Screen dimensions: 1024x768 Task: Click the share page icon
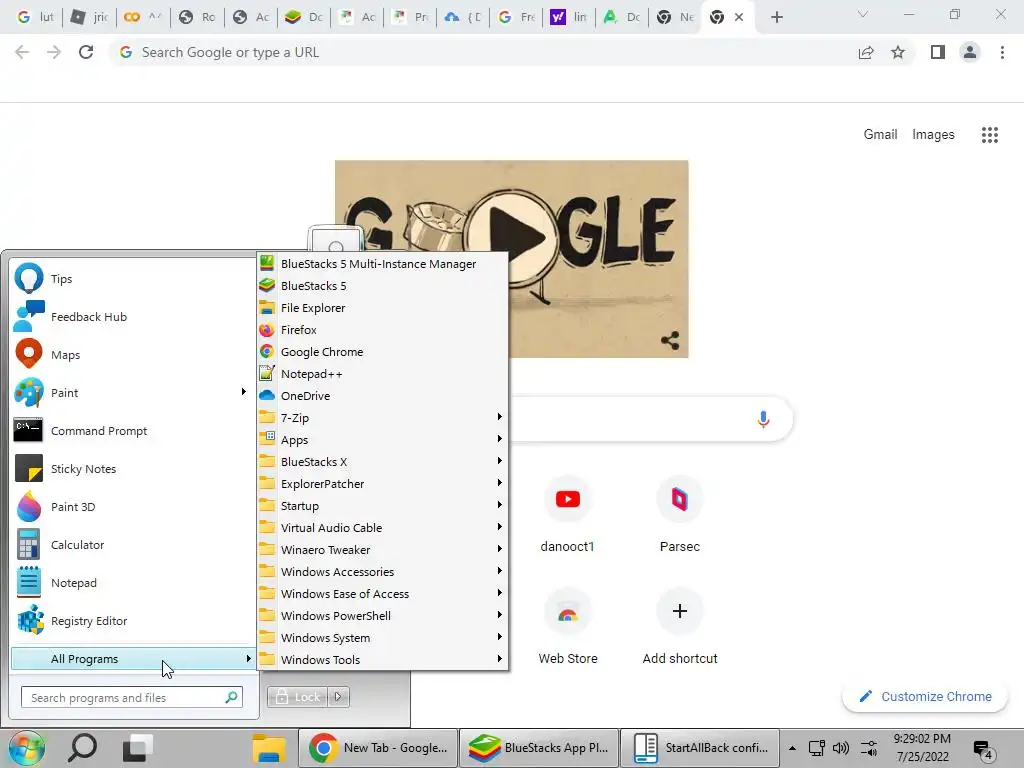point(866,52)
